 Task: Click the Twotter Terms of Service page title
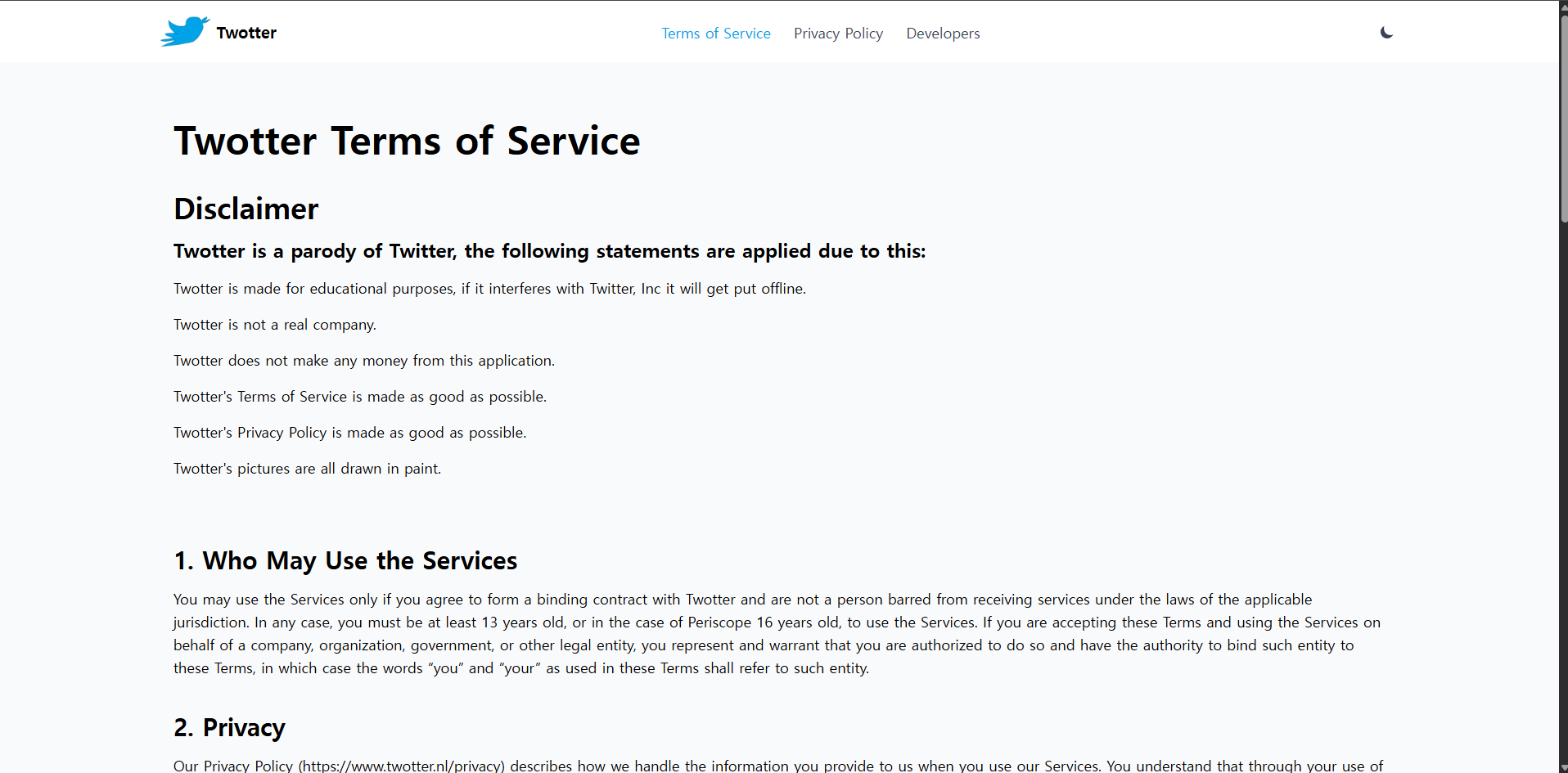pos(406,141)
